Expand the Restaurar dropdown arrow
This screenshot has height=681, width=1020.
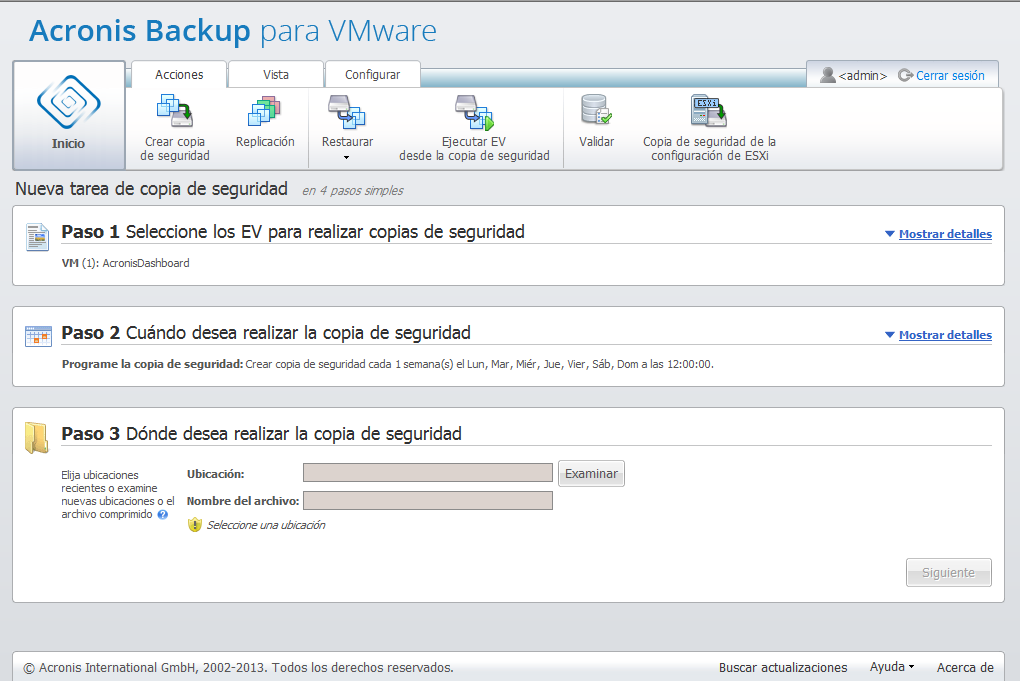(347, 157)
